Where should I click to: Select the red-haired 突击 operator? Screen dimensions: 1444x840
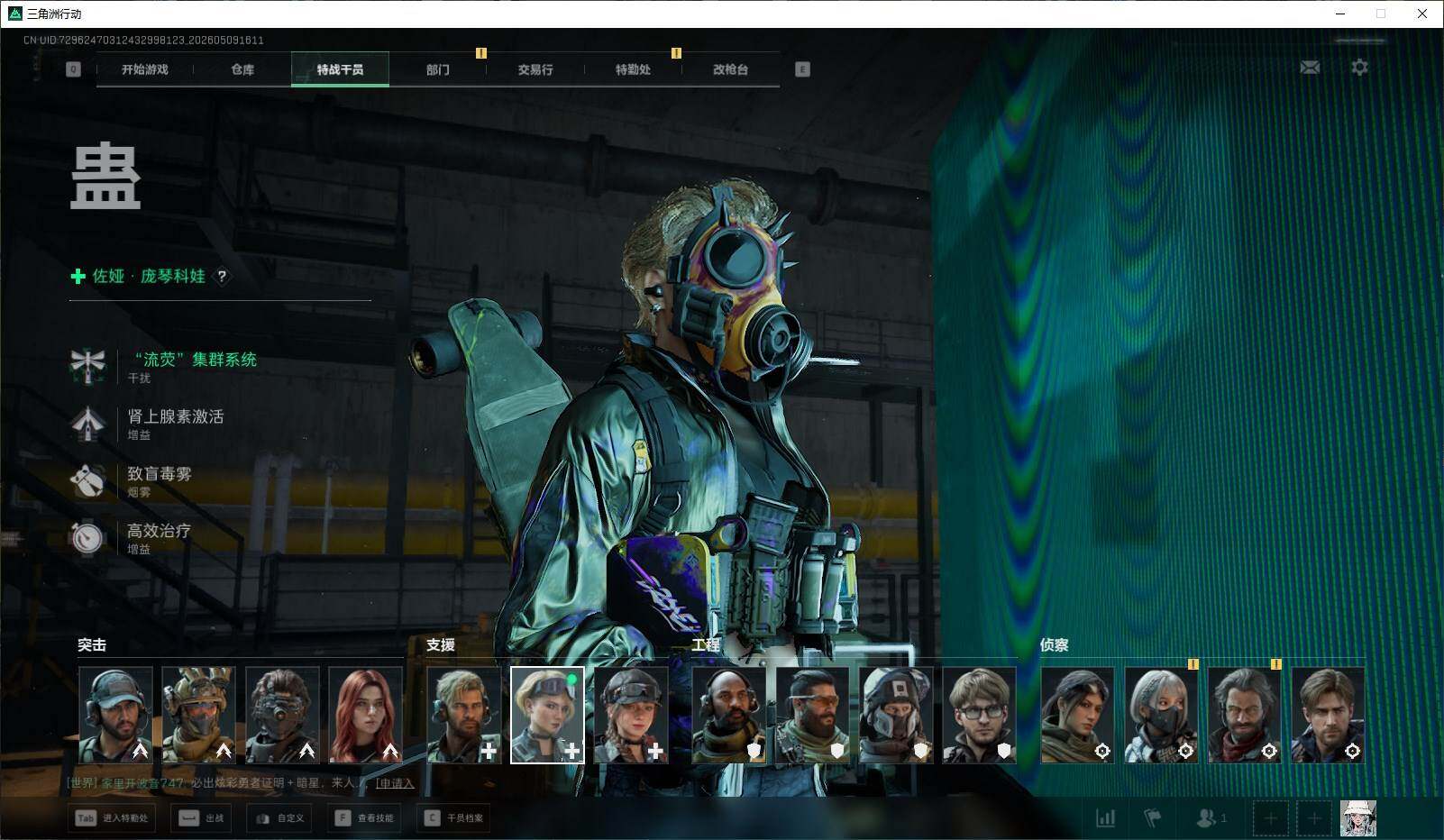366,715
